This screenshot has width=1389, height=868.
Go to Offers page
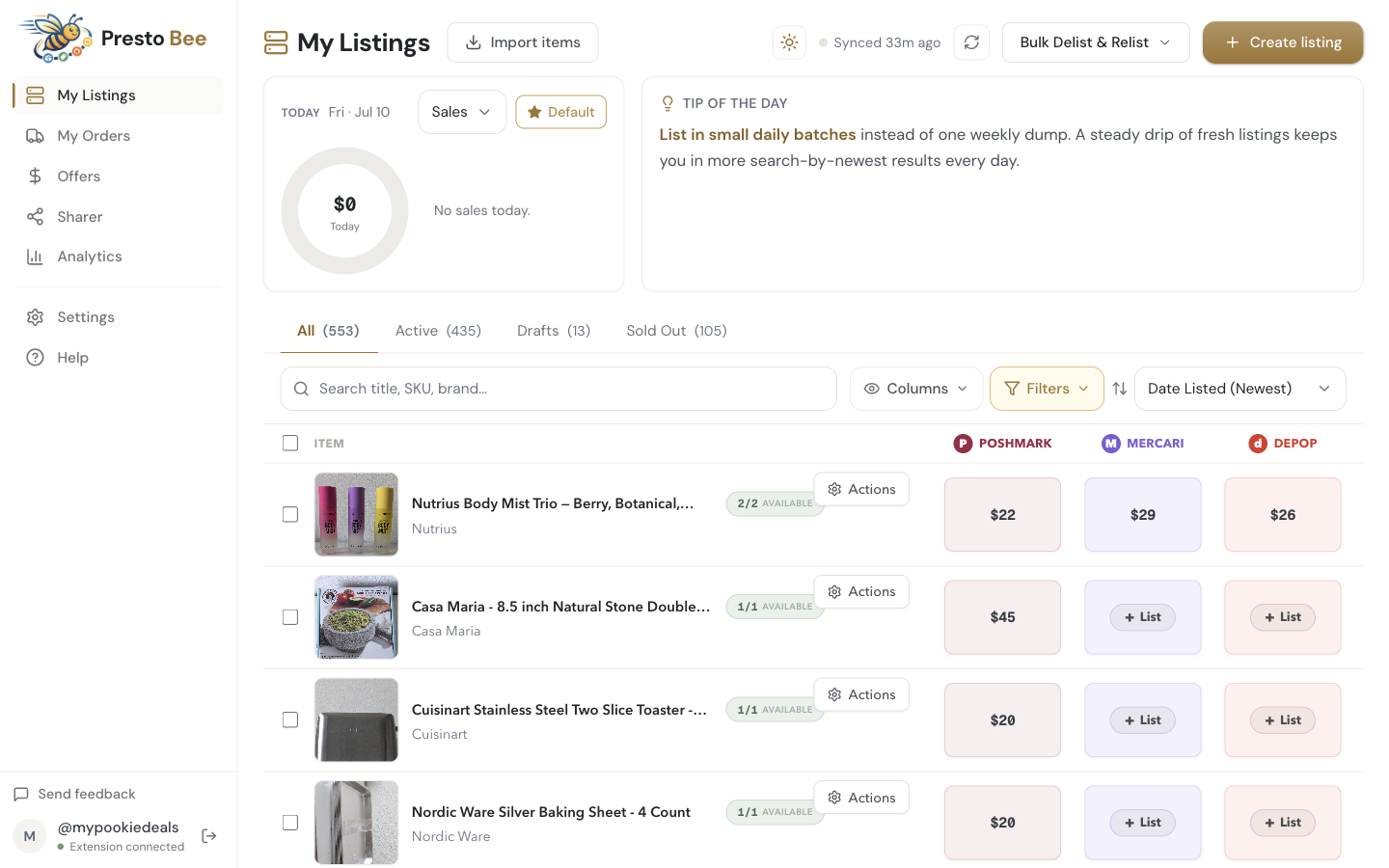click(119, 176)
